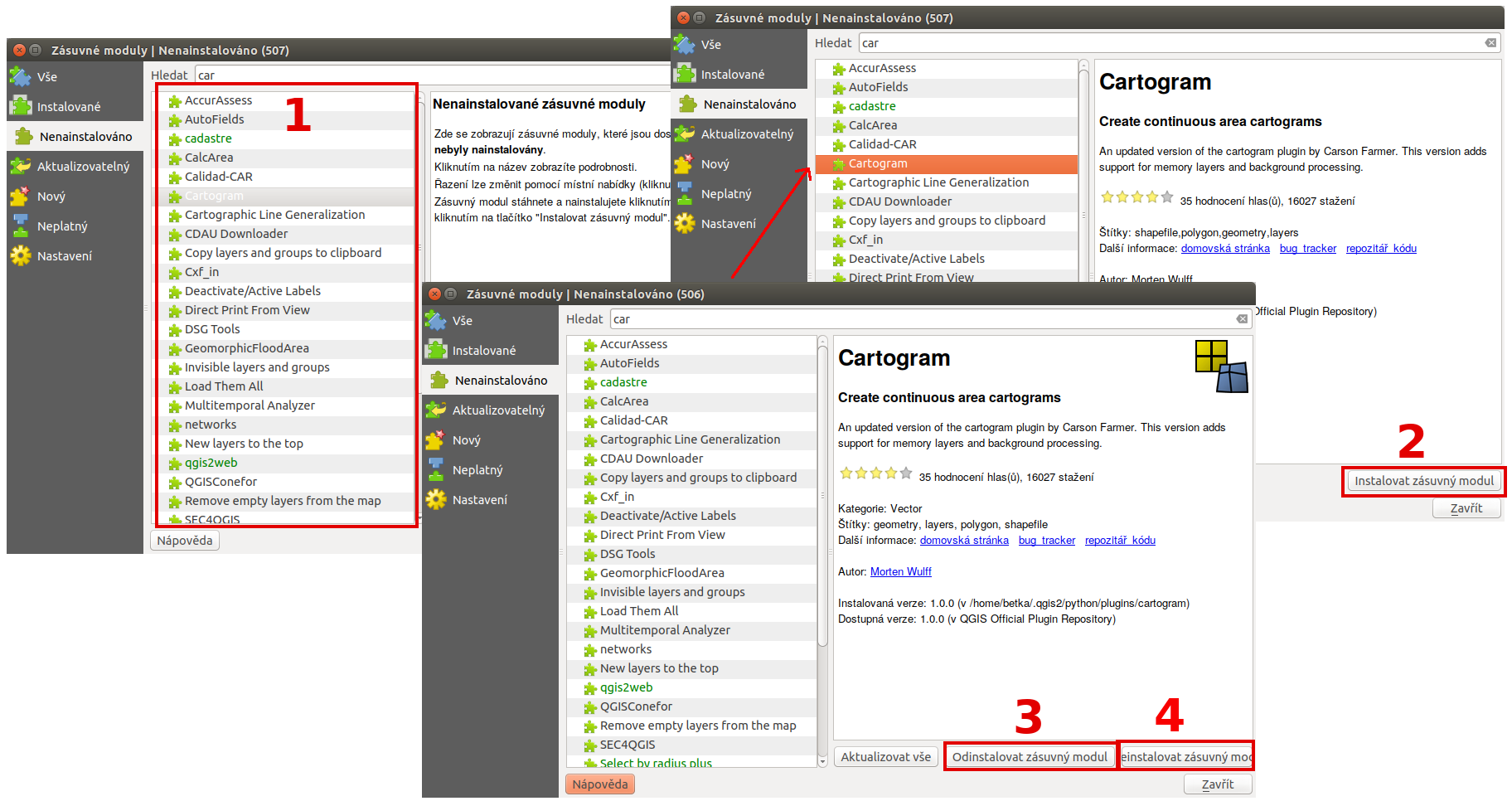This screenshot has width=1512, height=801.
Task: Clear search field in top-right window
Action: click(1490, 43)
